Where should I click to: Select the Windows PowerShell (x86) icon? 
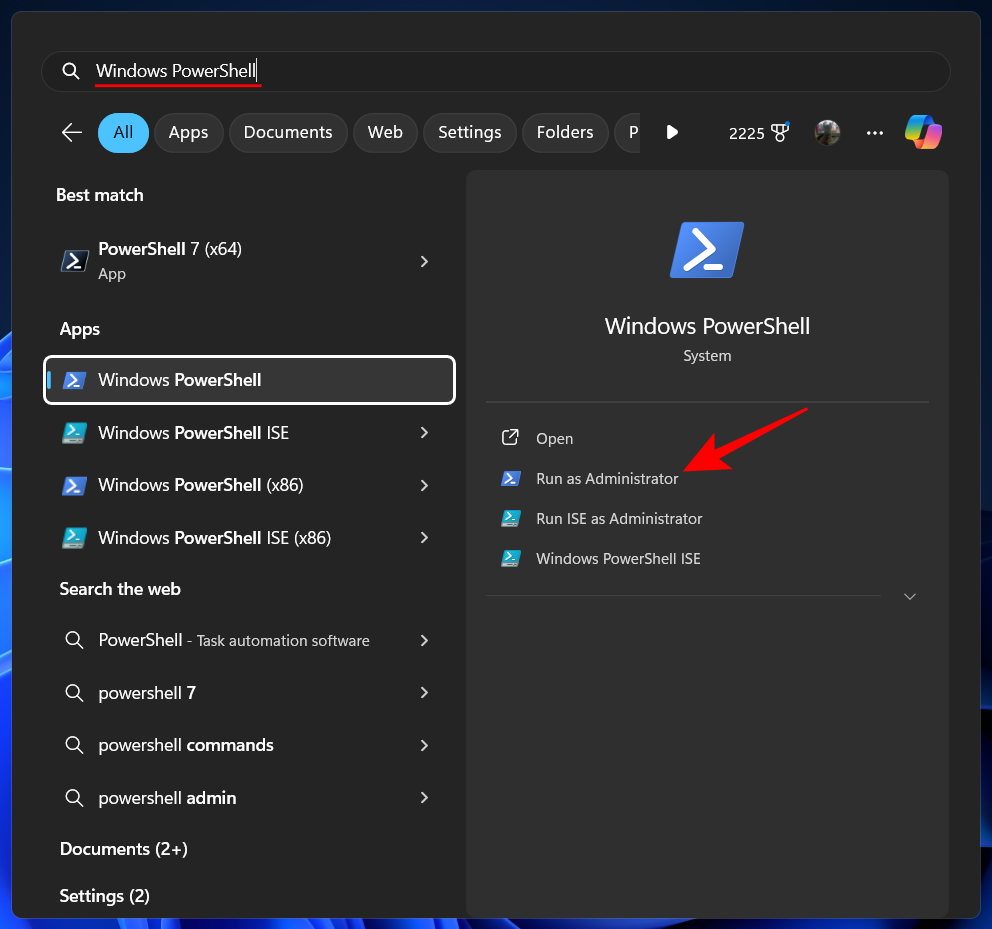(74, 485)
